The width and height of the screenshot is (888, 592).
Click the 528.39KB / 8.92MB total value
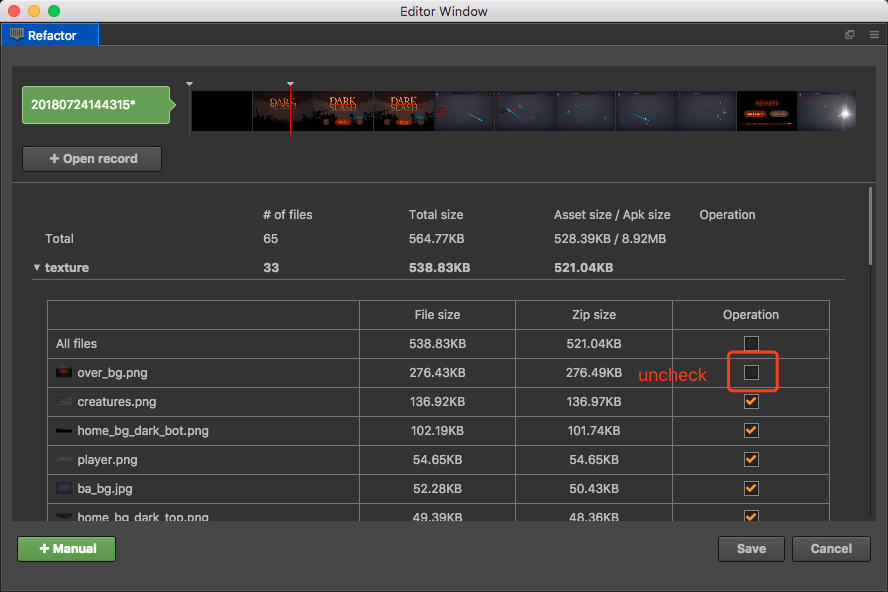(610, 238)
